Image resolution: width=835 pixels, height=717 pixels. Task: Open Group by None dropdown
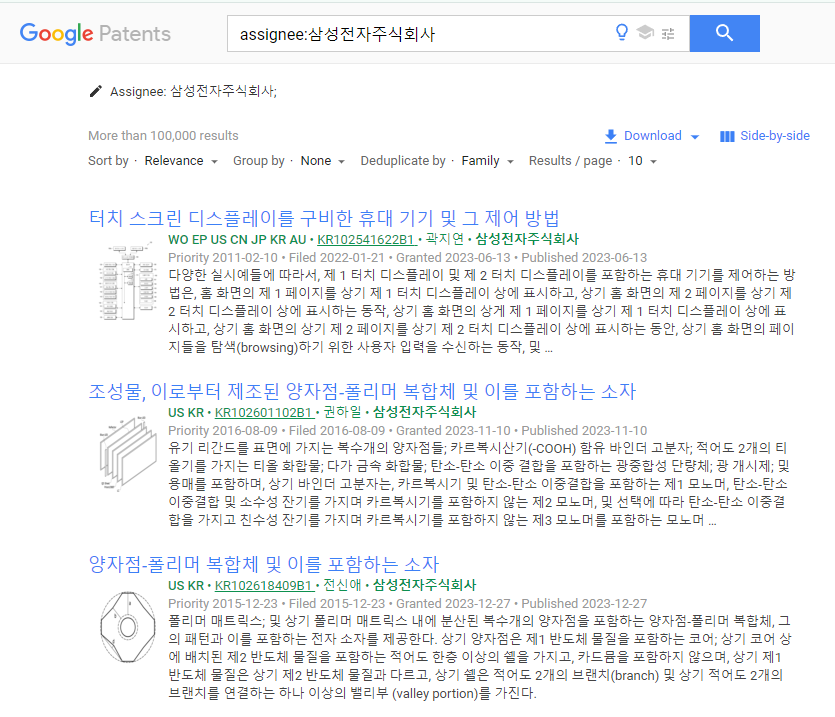pos(323,161)
